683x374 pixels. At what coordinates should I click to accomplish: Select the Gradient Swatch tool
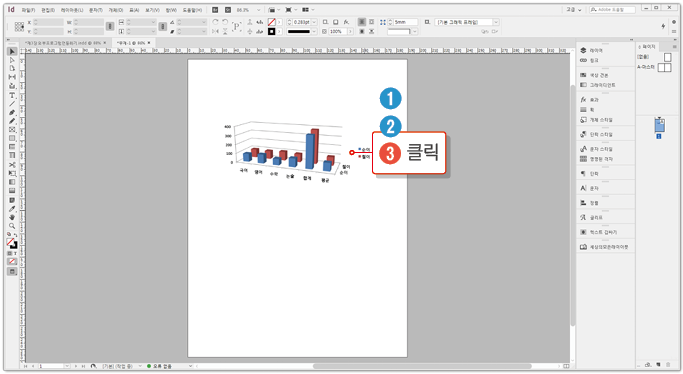pos(12,182)
